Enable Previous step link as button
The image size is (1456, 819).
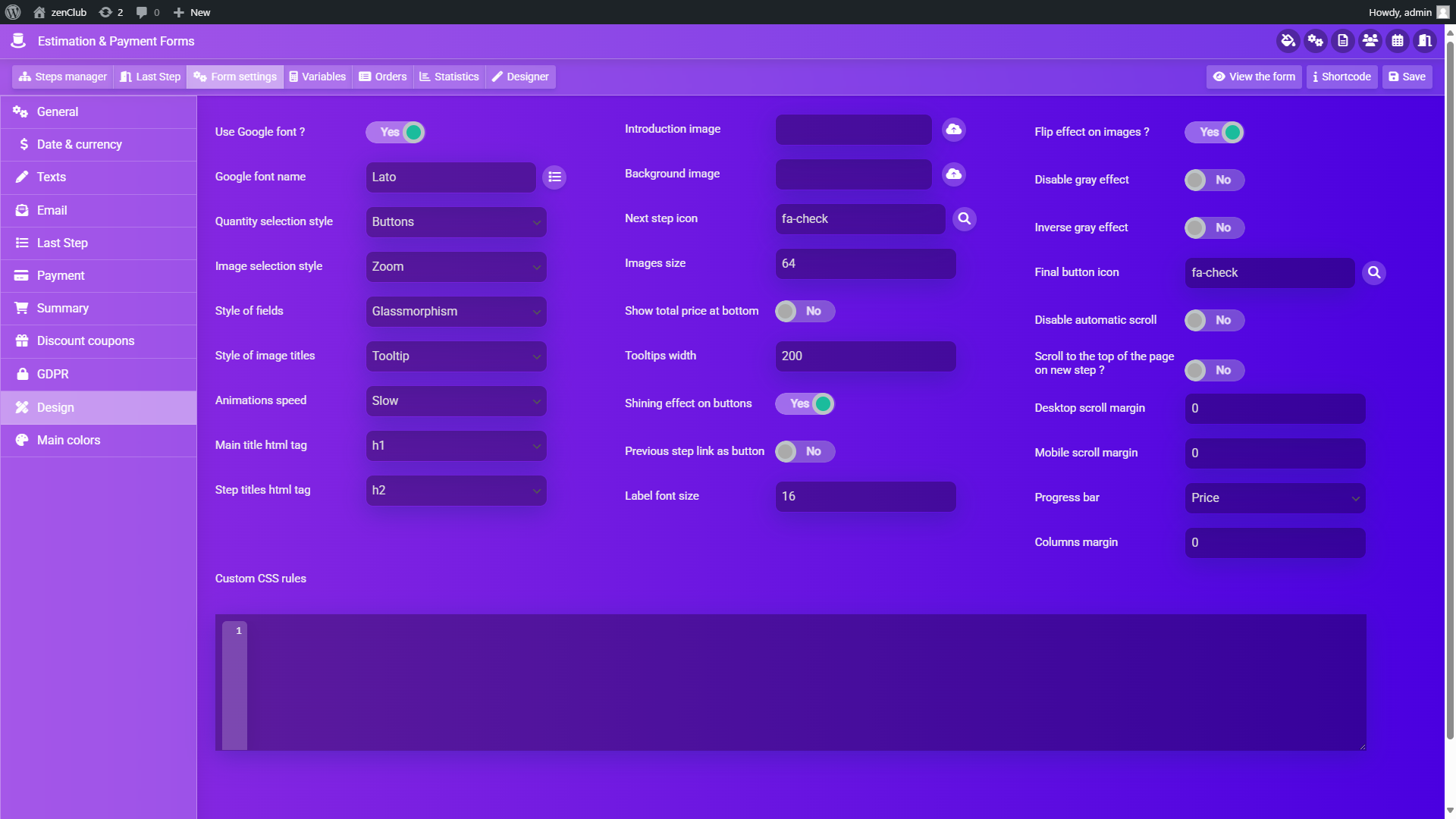(x=805, y=451)
